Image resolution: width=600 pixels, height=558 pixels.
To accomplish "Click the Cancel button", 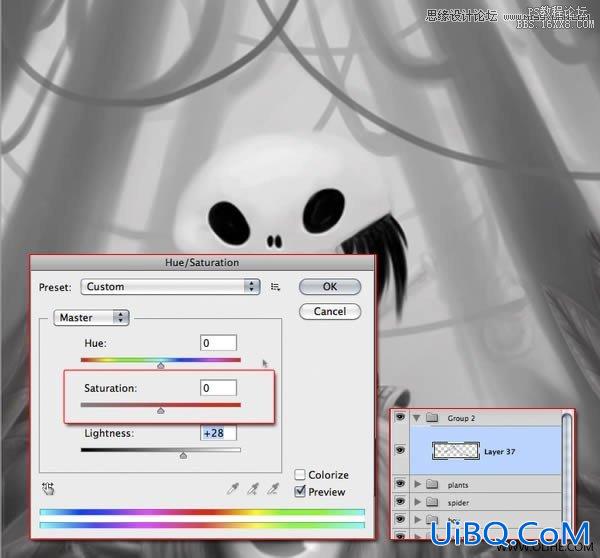I will point(329,311).
